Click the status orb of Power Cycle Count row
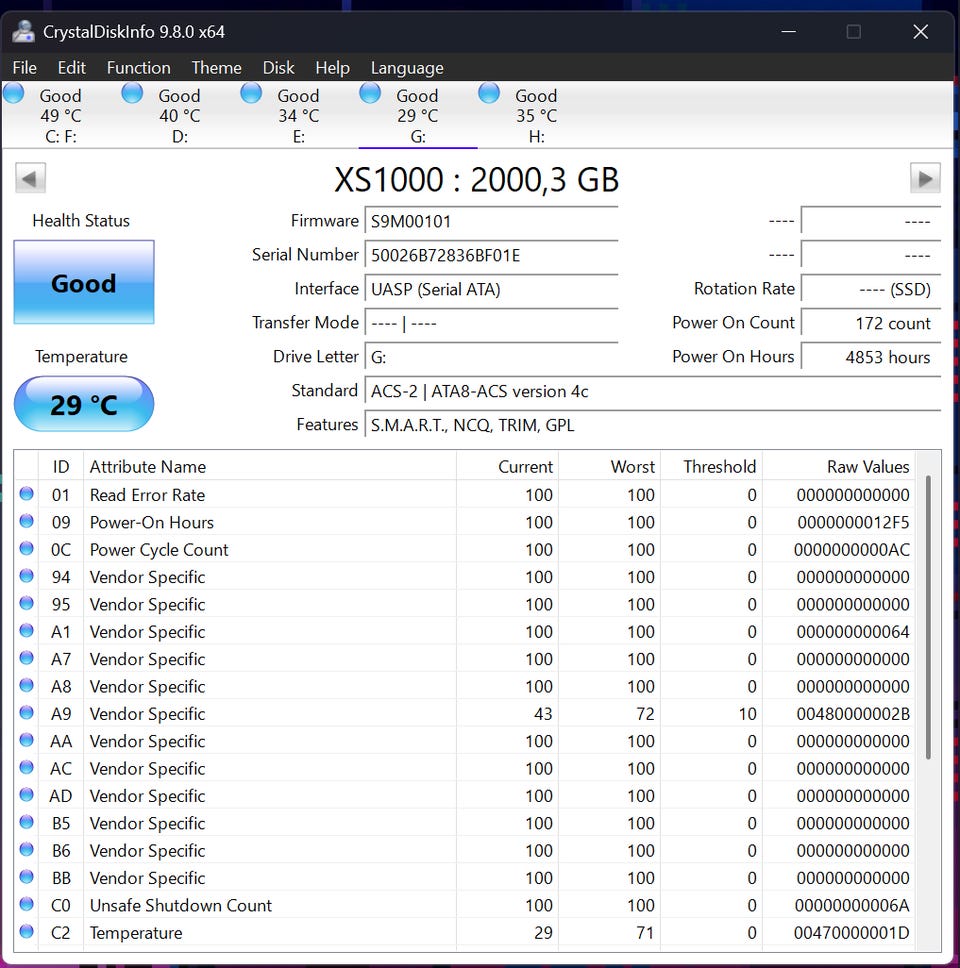 [27, 548]
